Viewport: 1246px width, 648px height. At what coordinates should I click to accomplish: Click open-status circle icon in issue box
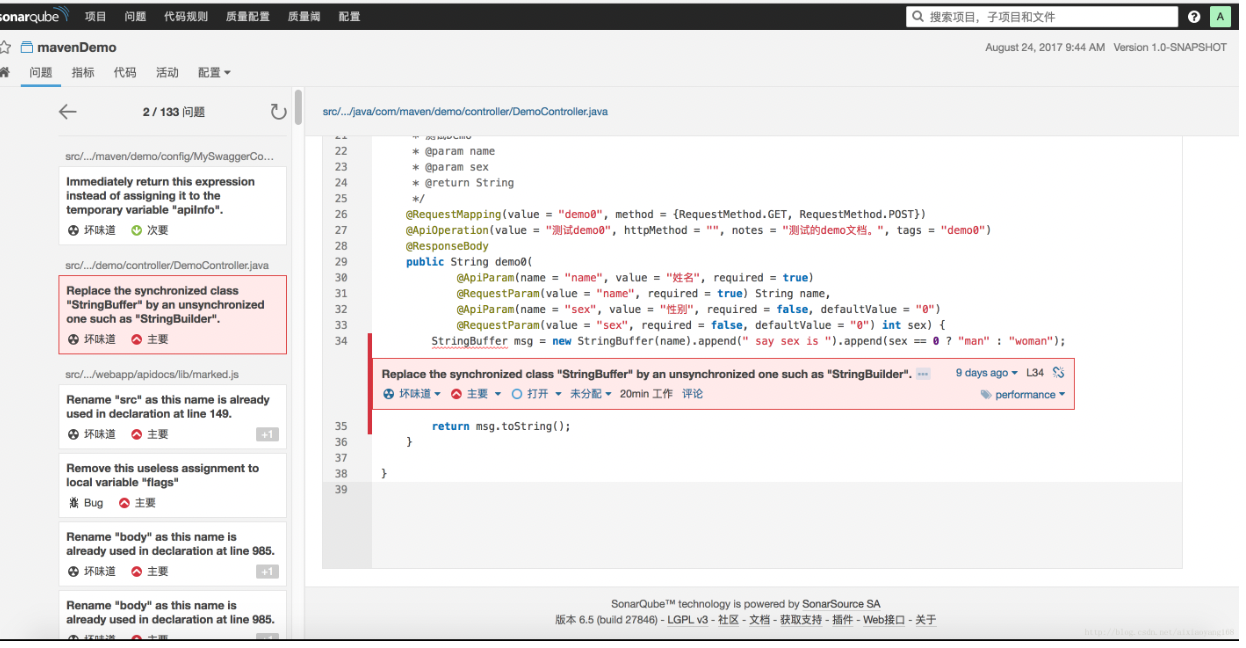pyautogui.click(x=517, y=394)
